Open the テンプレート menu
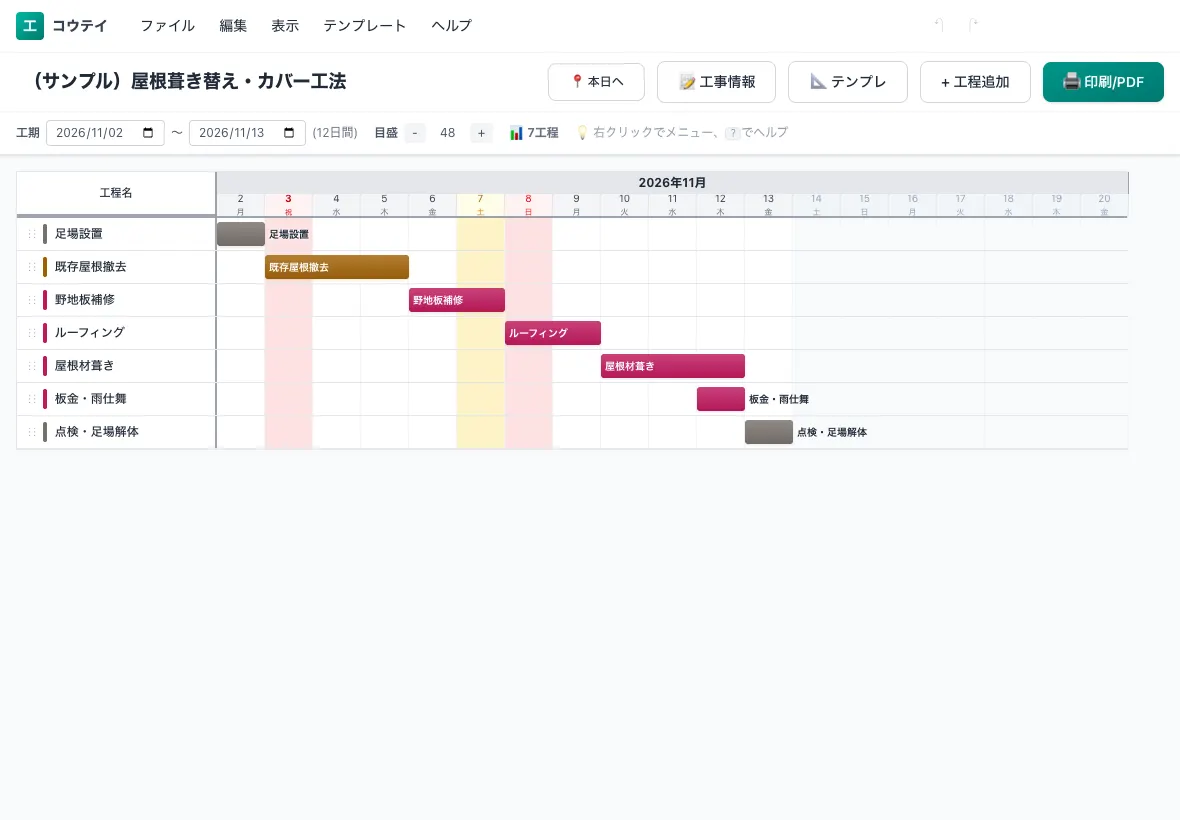The image size is (1180, 820). (x=364, y=26)
